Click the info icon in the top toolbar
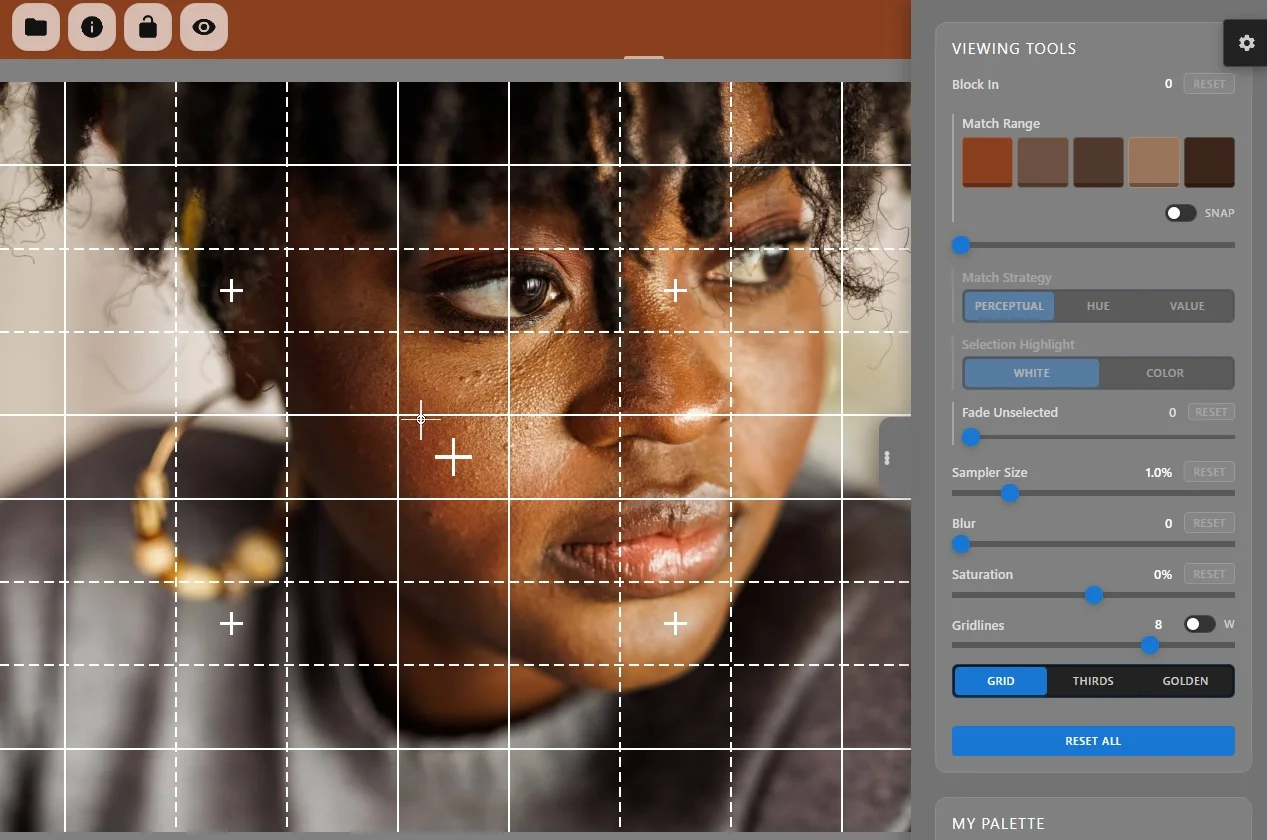The height and width of the screenshot is (840, 1267). [92, 27]
